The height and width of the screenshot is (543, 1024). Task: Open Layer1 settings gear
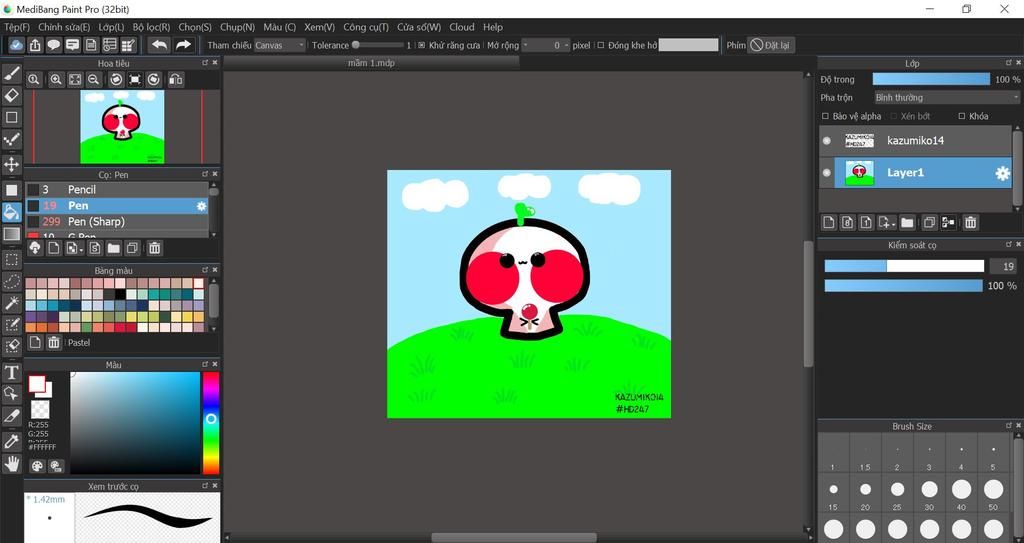(x=1002, y=173)
